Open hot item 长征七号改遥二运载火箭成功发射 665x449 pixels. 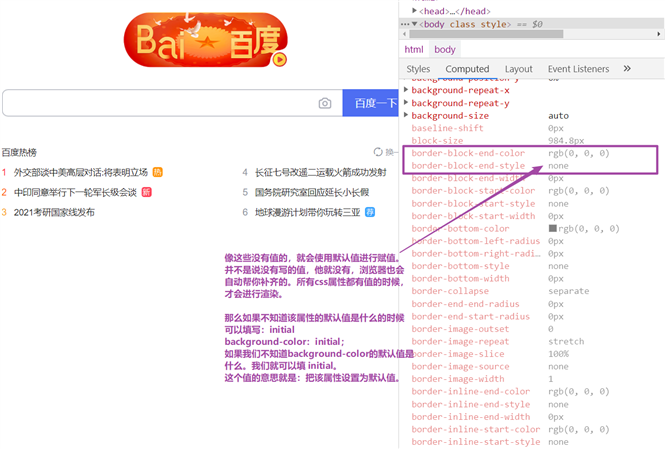[321, 172]
